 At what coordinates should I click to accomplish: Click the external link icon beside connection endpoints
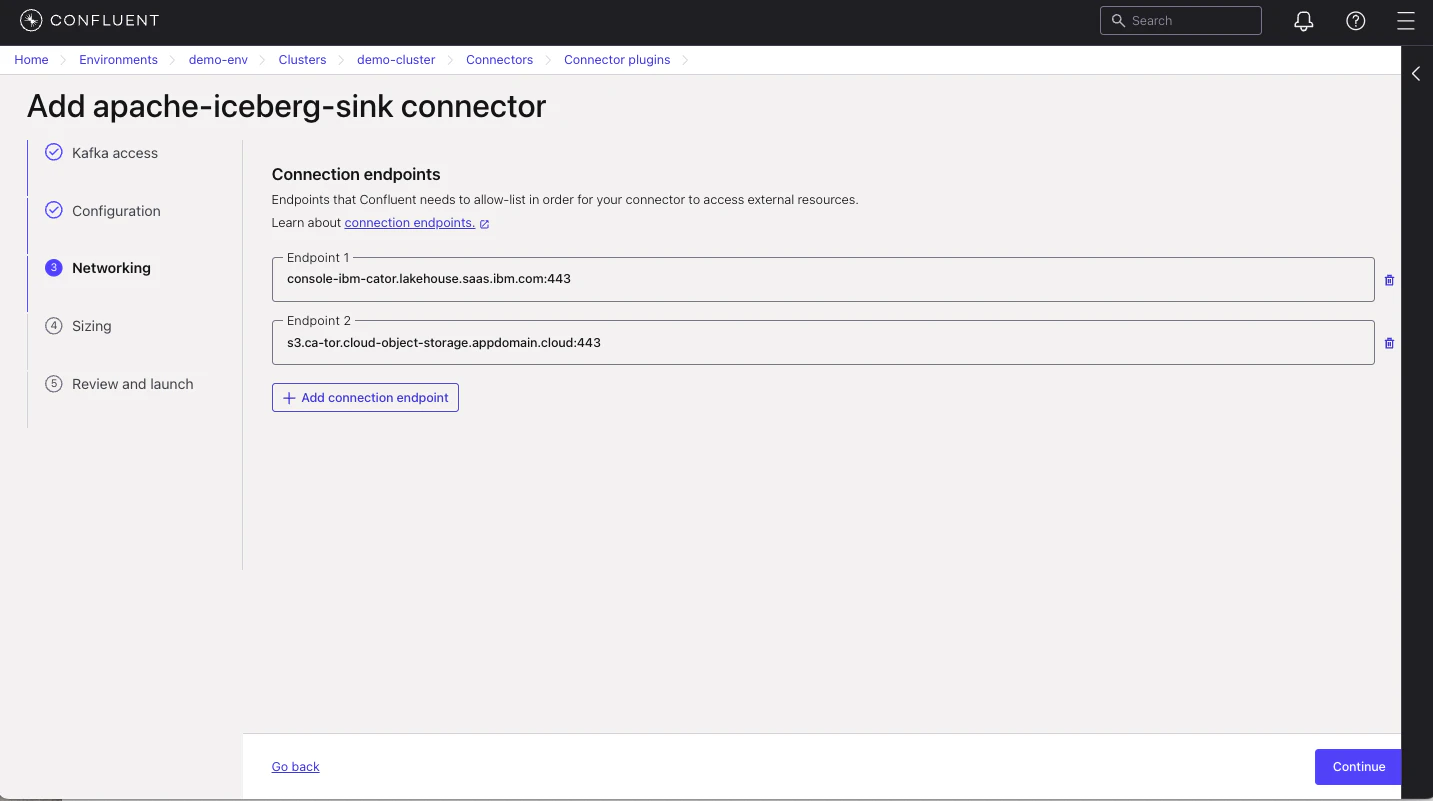click(485, 224)
